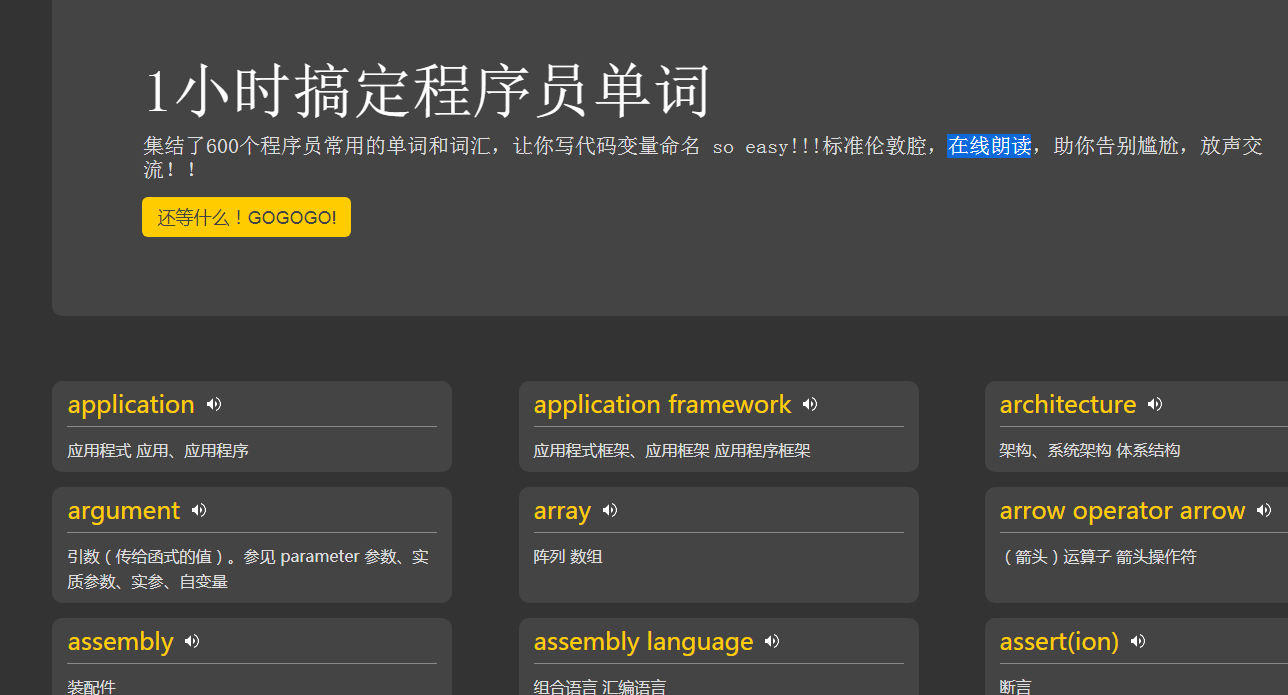Screen dimensions: 1288x695
Task: Click the assembly language heading
Action: click(x=643, y=642)
